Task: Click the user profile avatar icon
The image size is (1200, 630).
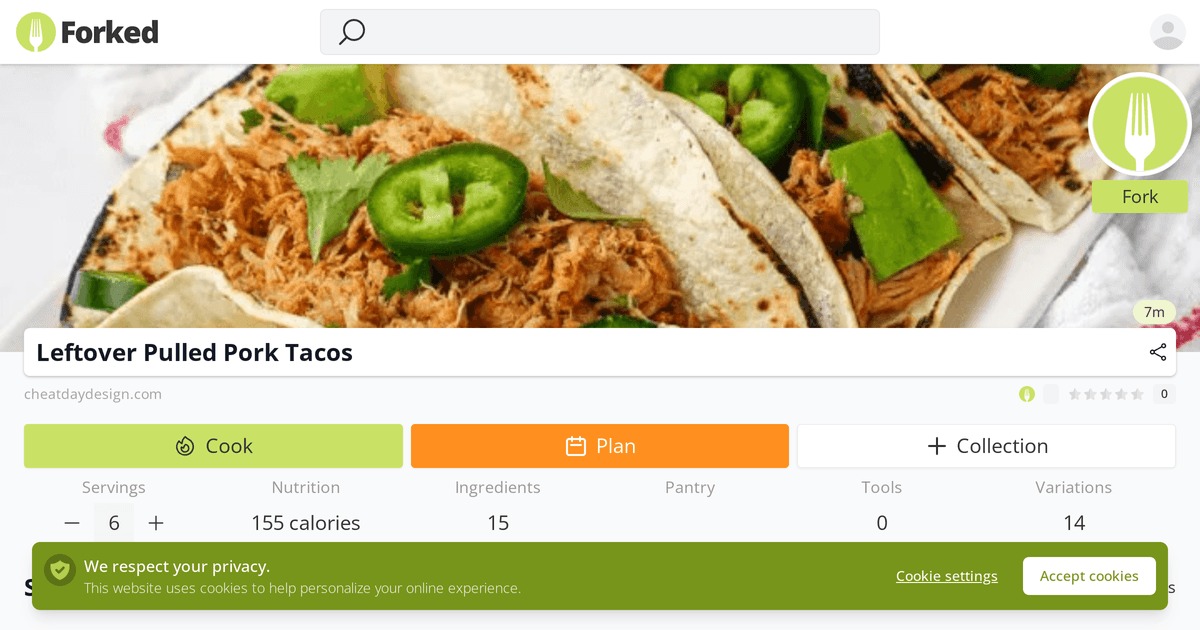Action: click(x=1167, y=31)
